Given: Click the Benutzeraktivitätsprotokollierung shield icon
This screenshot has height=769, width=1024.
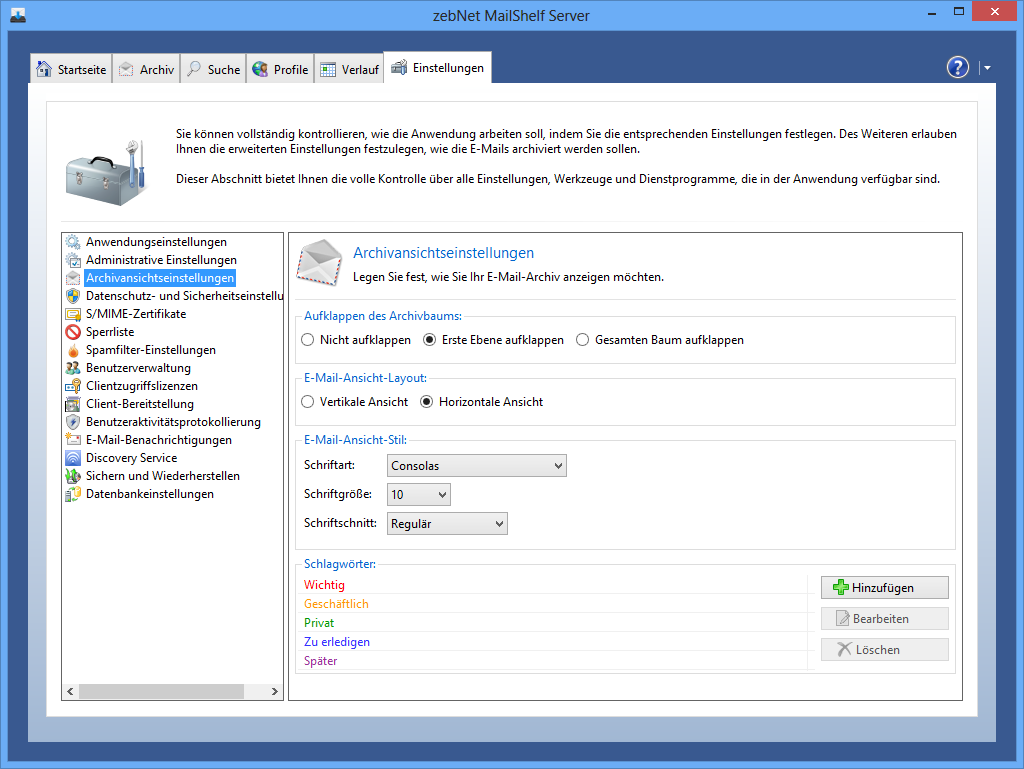Looking at the screenshot, I should click(x=73, y=422).
